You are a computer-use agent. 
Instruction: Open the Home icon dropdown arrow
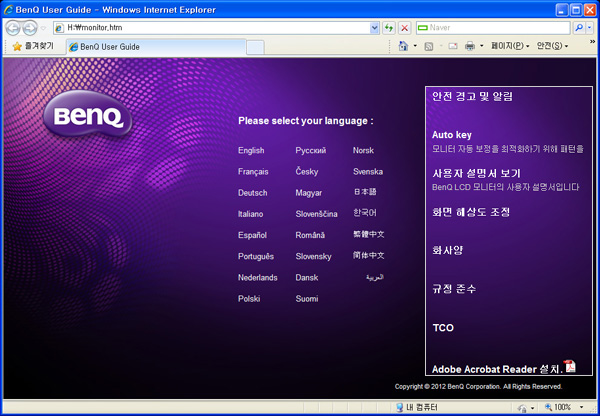pyautogui.click(x=415, y=46)
